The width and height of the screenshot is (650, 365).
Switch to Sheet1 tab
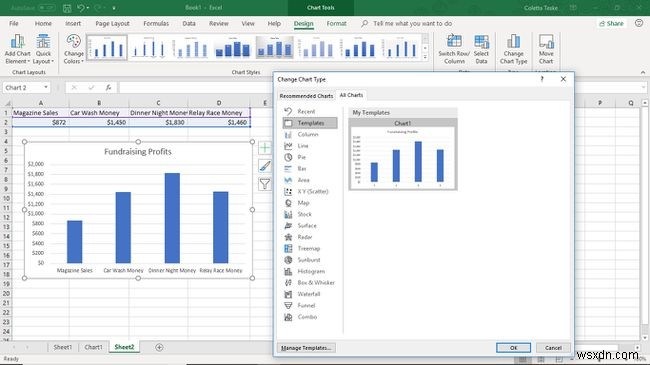pyautogui.click(x=63, y=347)
